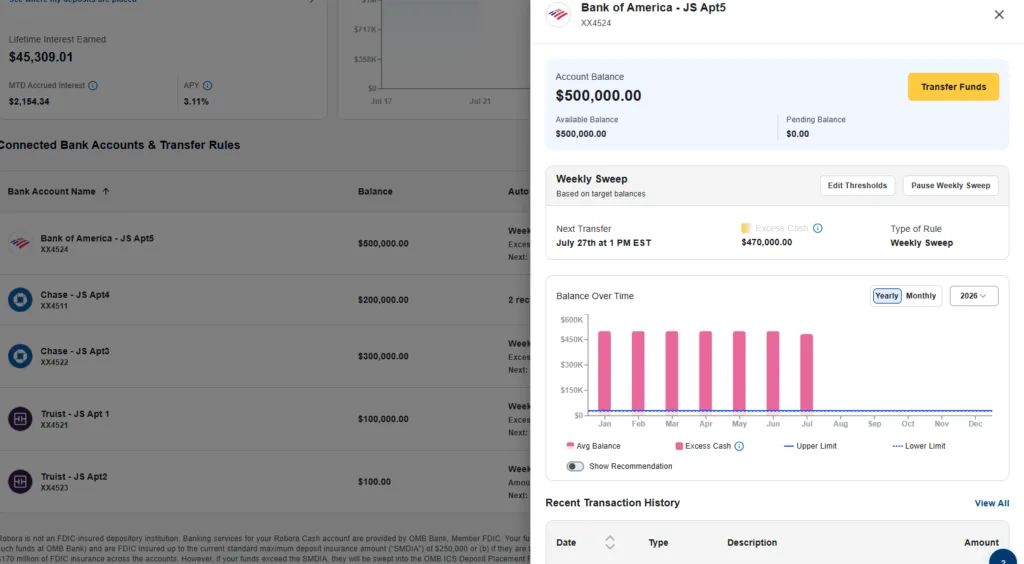Open the 2026 year dropdown
This screenshot has width=1024, height=564.
[974, 296]
